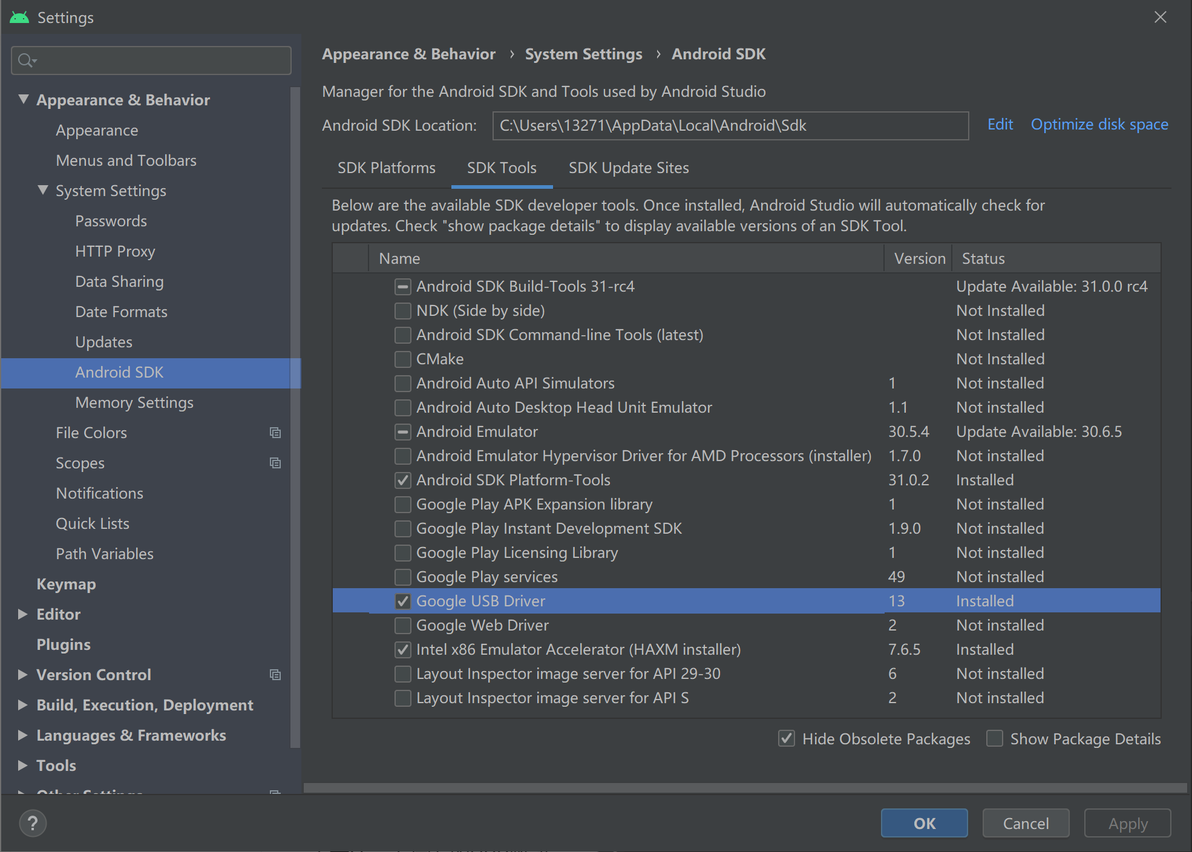Click the Android logo in title bar
The width and height of the screenshot is (1192, 852).
click(x=19, y=17)
